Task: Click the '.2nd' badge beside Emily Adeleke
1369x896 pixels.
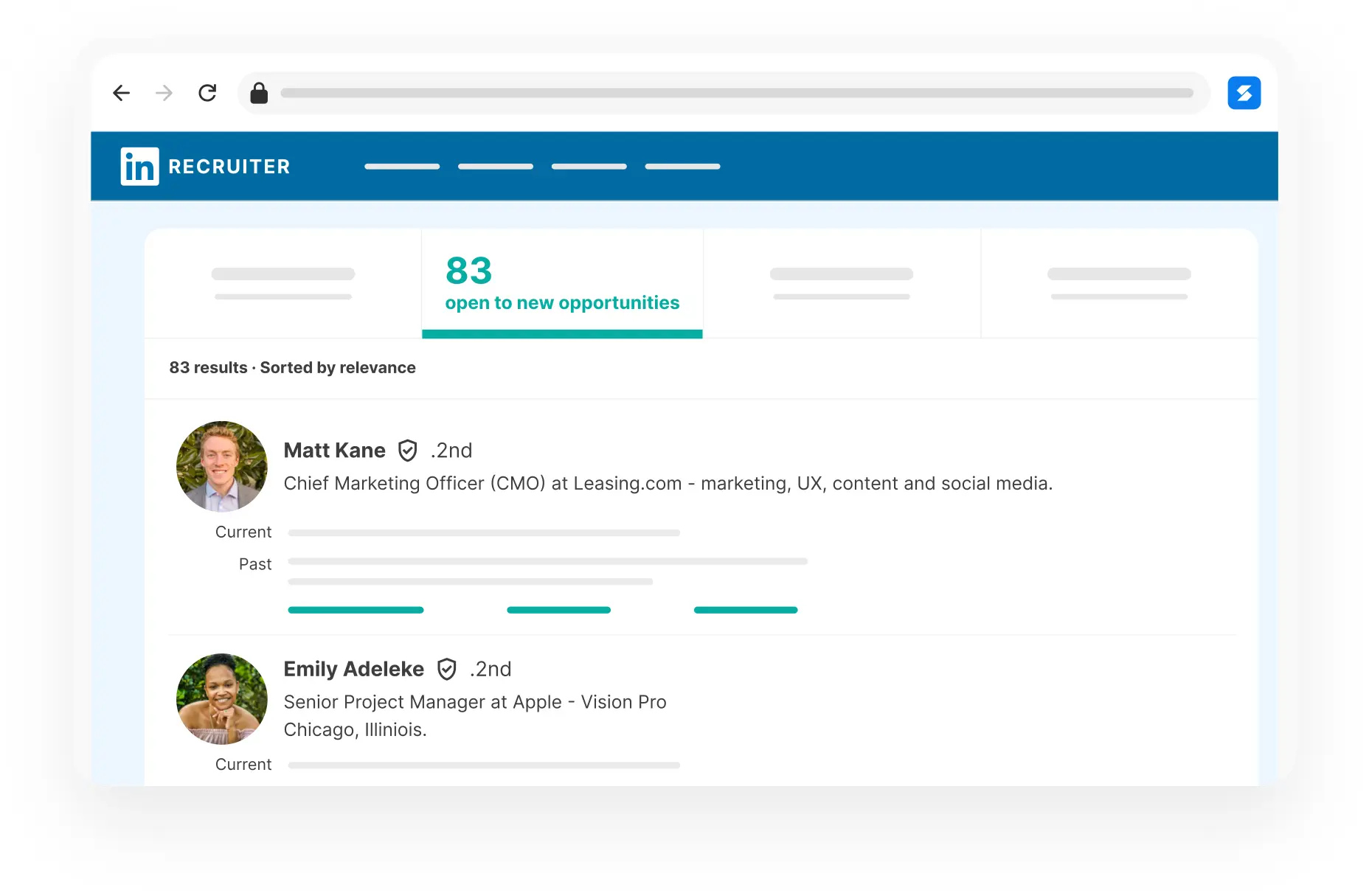Action: 491,669
